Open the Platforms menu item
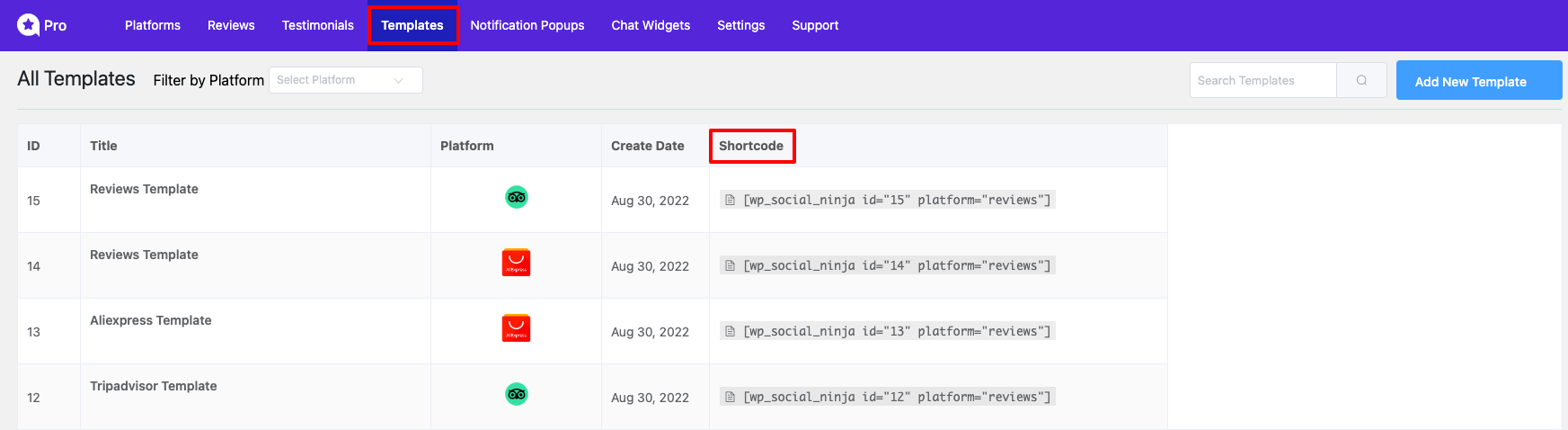 [x=153, y=25]
